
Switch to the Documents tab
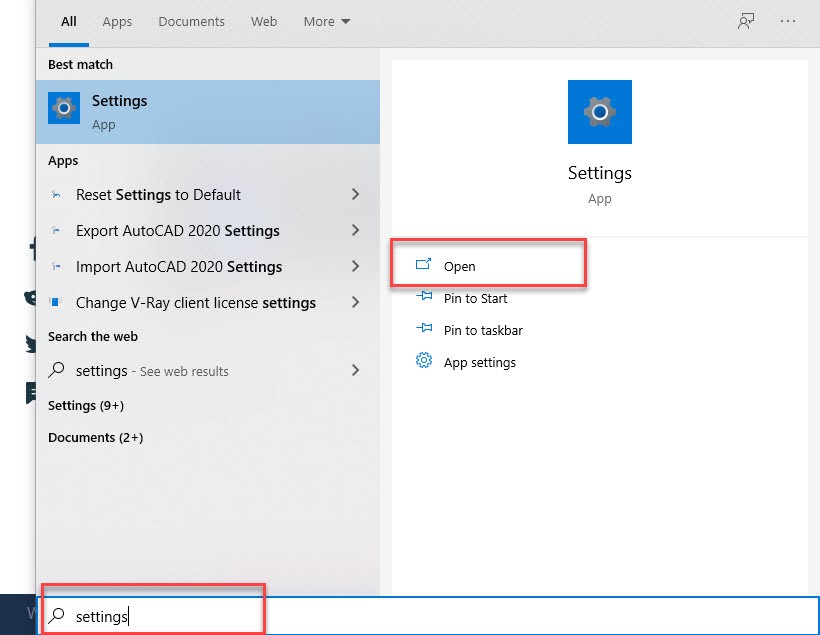(x=191, y=21)
